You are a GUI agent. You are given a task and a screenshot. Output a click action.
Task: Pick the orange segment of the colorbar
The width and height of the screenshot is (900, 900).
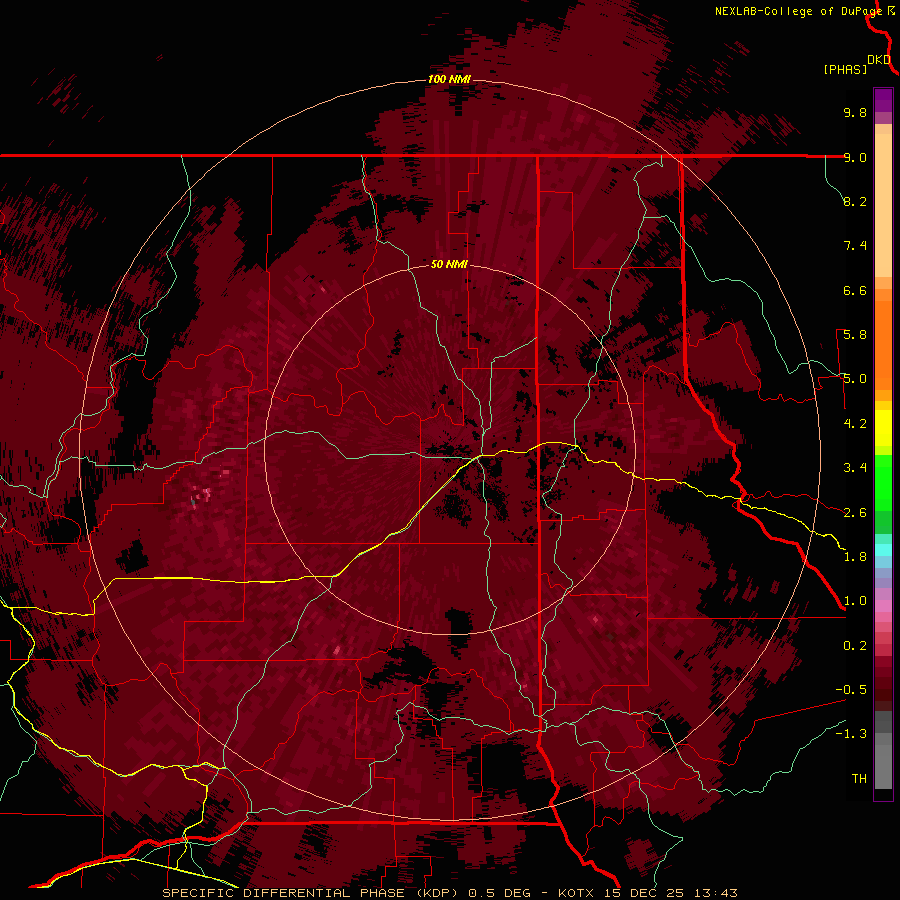tap(883, 345)
